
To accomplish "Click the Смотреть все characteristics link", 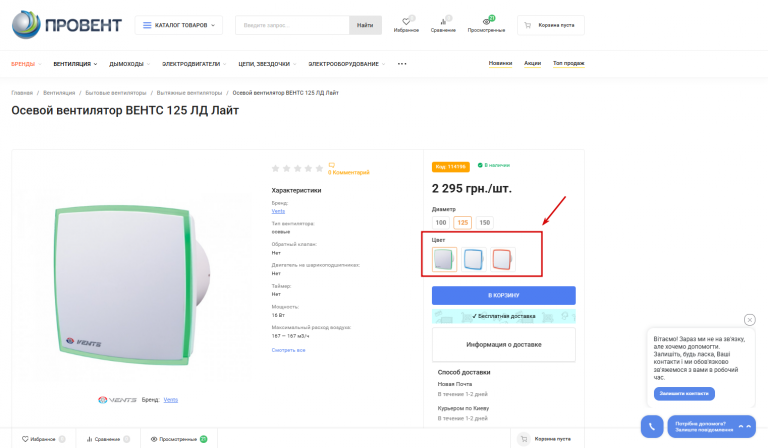I will pyautogui.click(x=289, y=350).
